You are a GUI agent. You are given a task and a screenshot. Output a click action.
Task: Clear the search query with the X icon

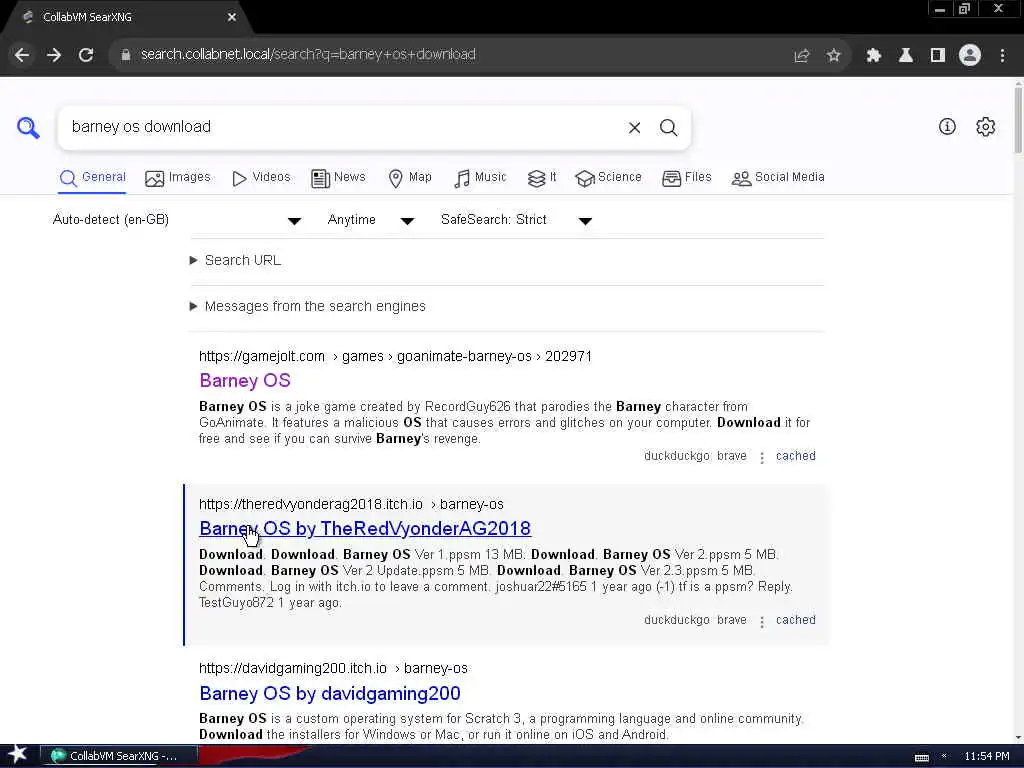(634, 128)
